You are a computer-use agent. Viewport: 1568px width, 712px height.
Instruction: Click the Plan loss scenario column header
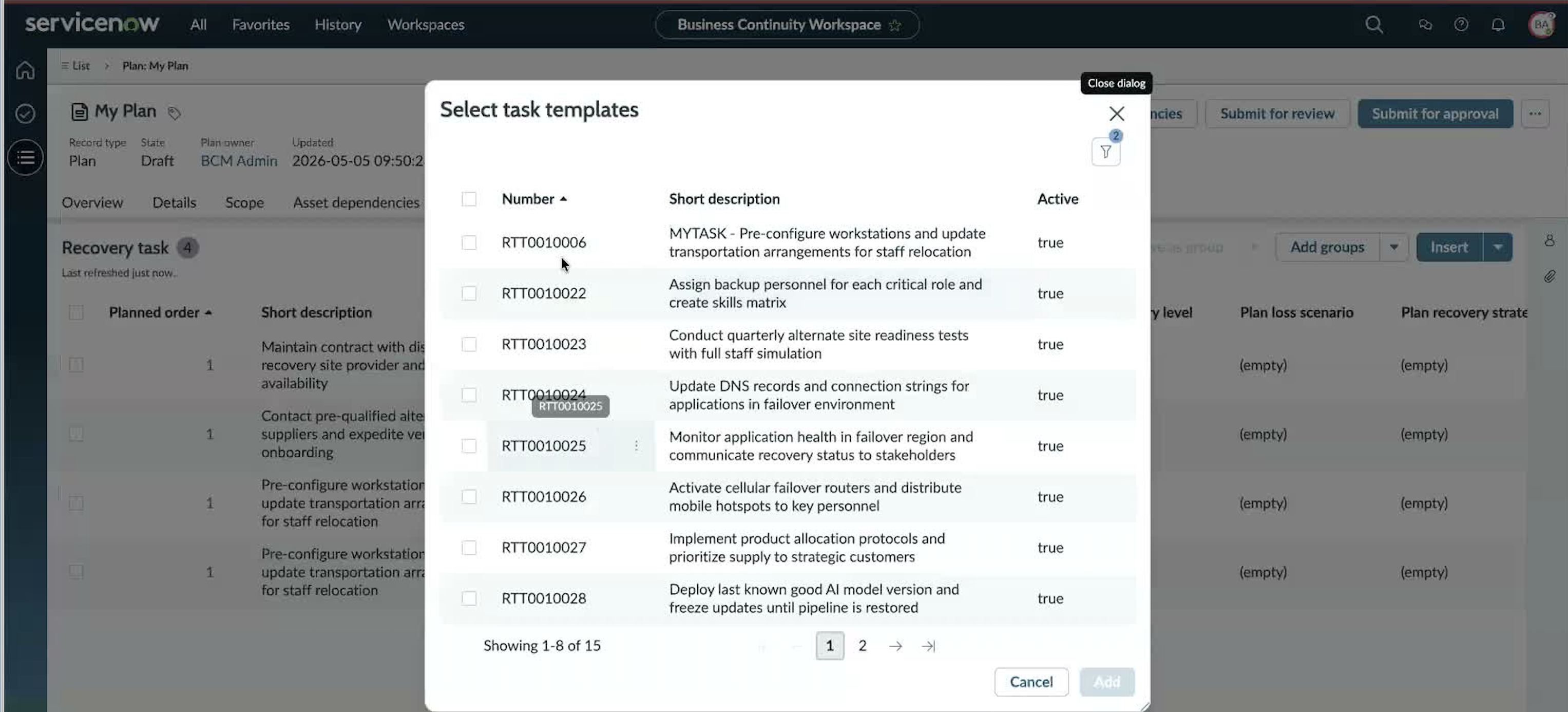point(1296,312)
